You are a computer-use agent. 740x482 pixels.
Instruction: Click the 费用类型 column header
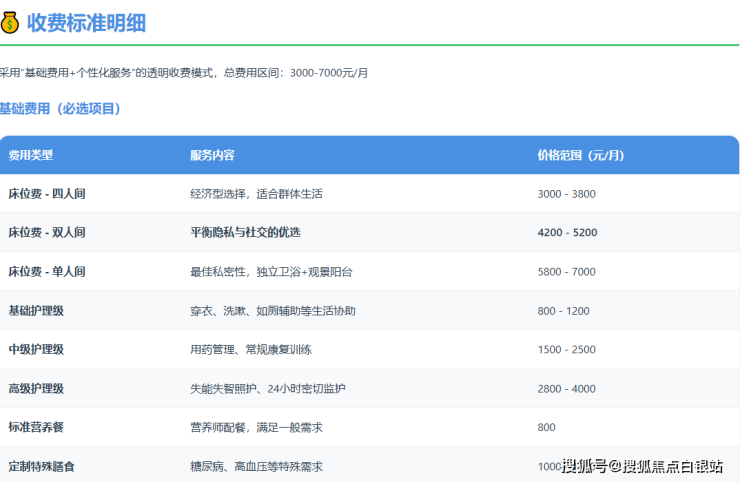(x=31, y=155)
